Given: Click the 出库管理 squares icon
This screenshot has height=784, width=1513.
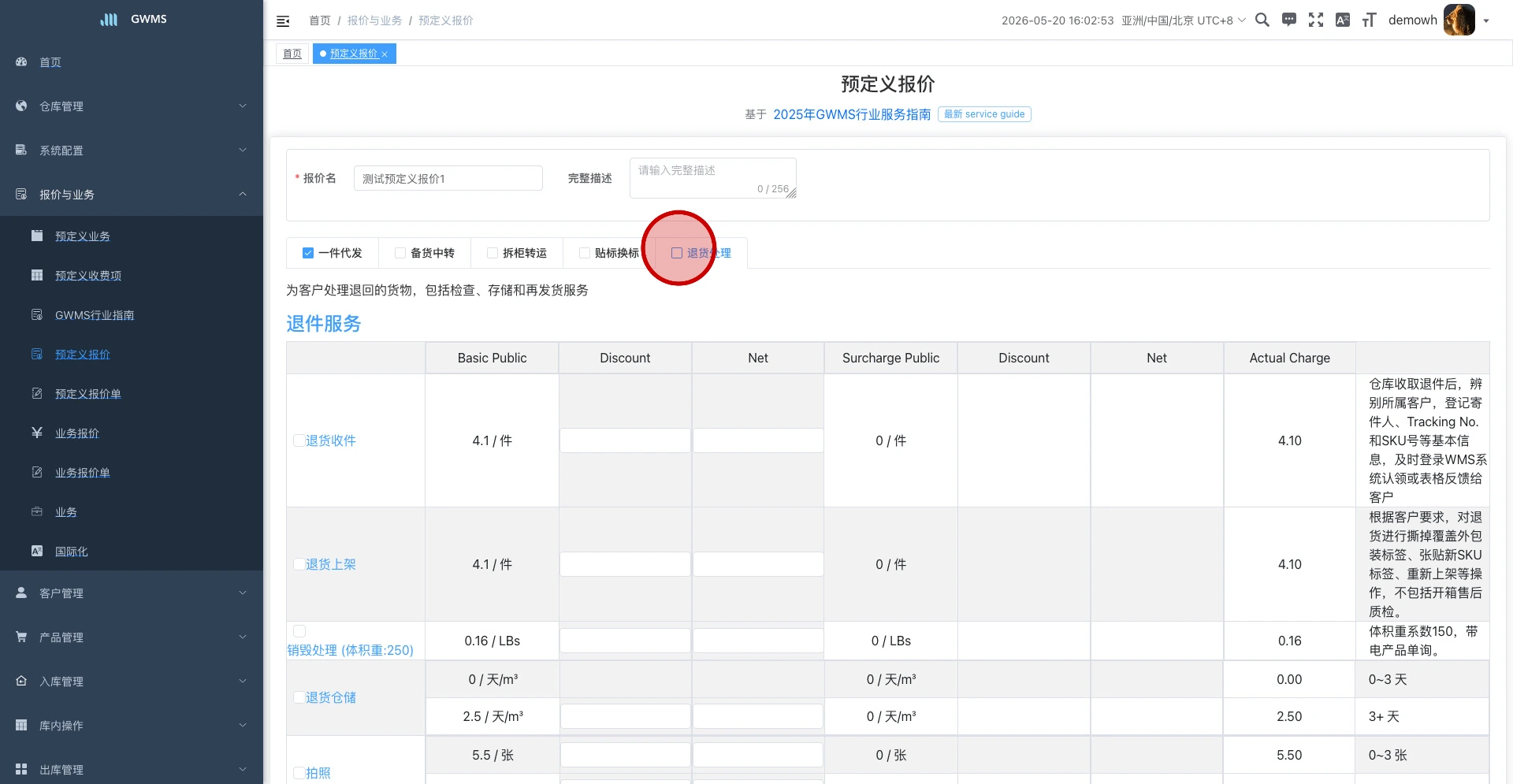Looking at the screenshot, I should point(21,769).
